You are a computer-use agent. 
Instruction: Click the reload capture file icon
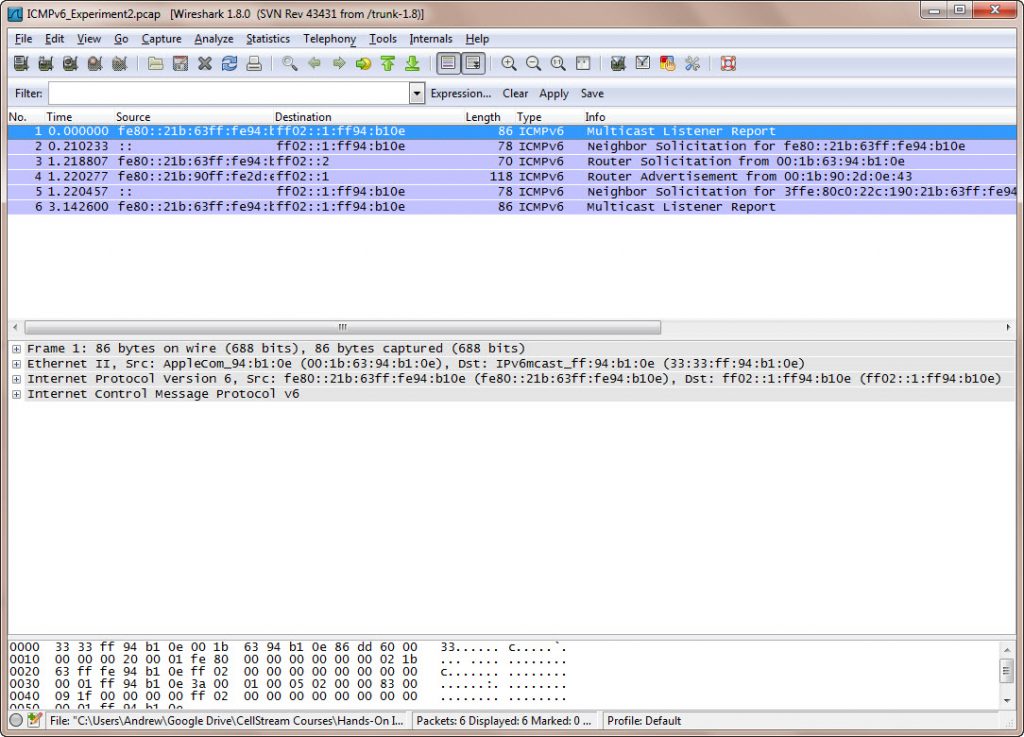229,64
